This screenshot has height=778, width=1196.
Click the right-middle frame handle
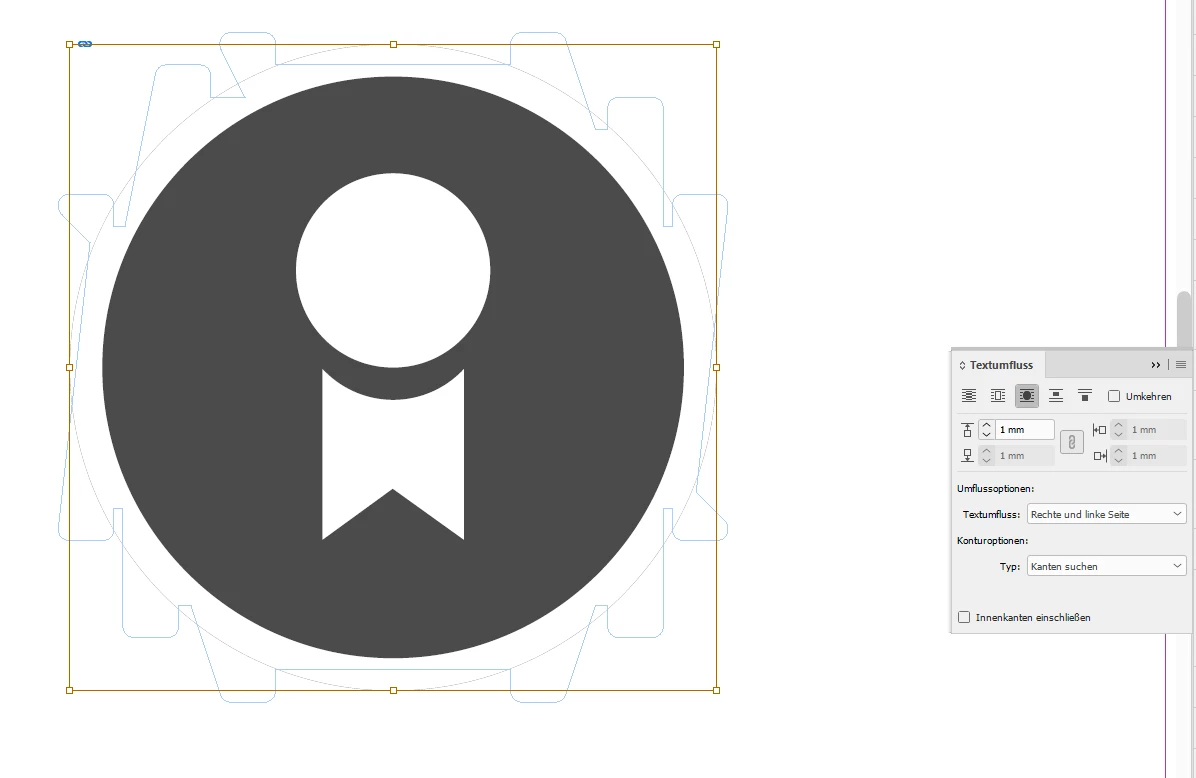click(x=716, y=368)
